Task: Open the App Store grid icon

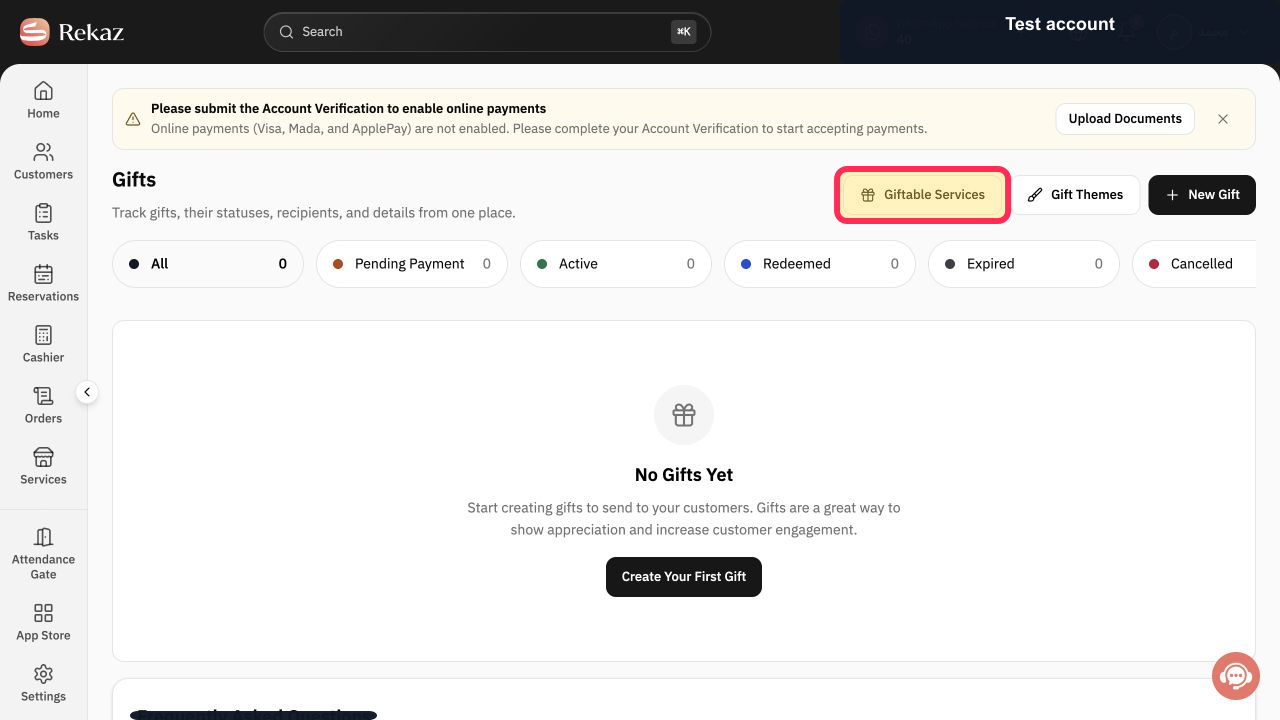Action: point(43,613)
